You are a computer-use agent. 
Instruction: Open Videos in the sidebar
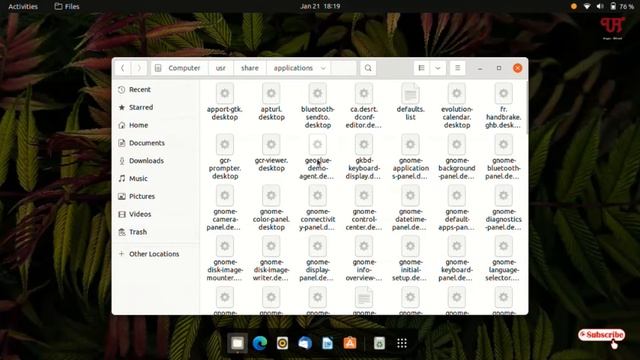click(156, 214)
